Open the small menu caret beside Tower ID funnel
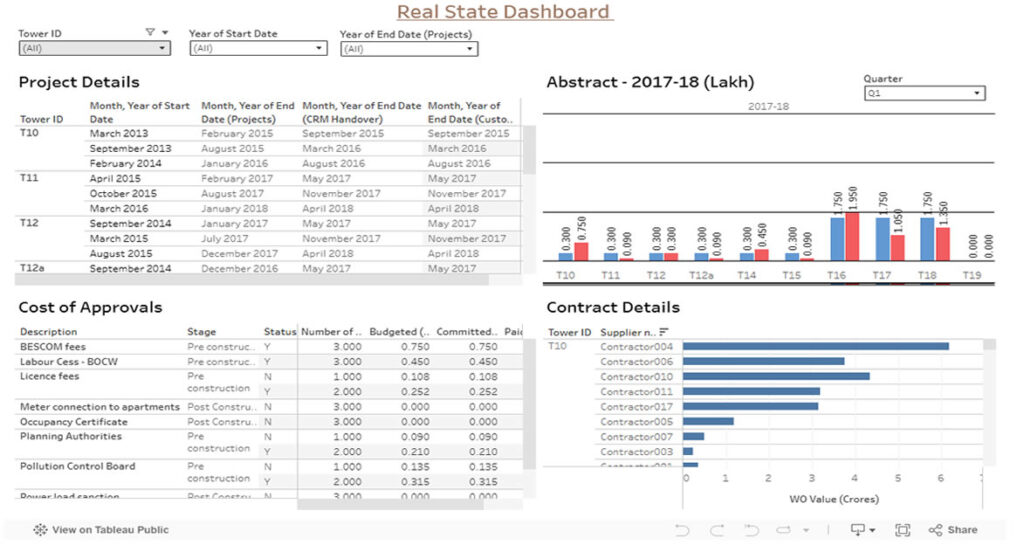This screenshot has width=1024, height=552. (x=165, y=33)
